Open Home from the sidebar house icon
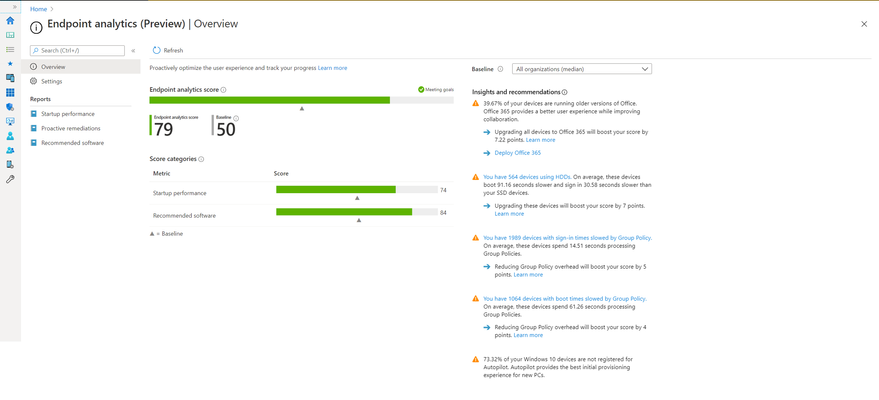 (x=10, y=21)
